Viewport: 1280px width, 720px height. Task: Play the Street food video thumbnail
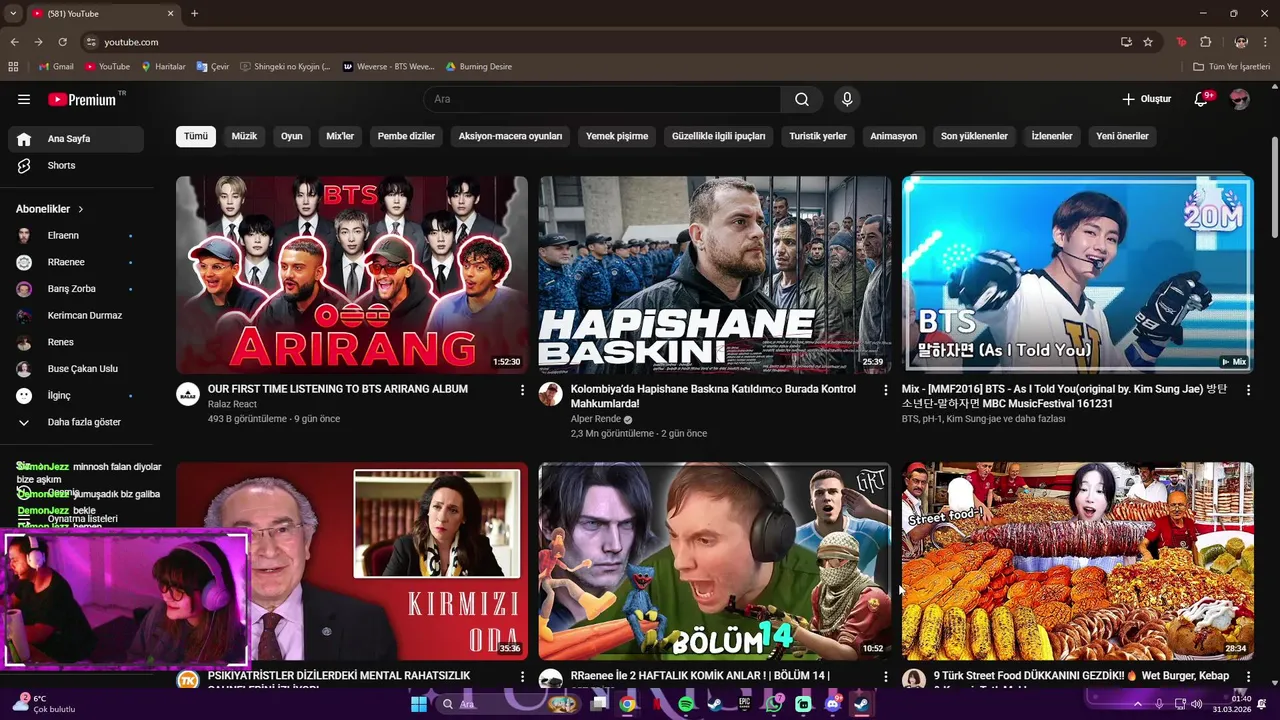(x=1077, y=561)
